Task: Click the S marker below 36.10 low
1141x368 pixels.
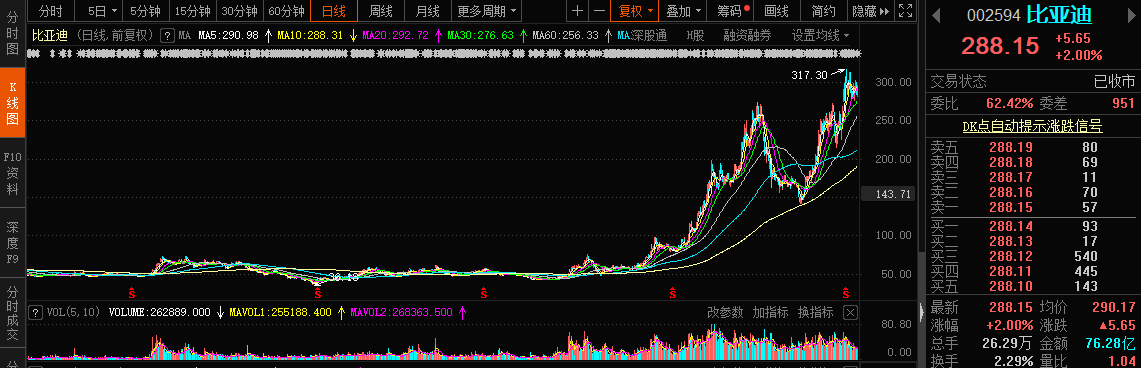Action: [x=317, y=292]
